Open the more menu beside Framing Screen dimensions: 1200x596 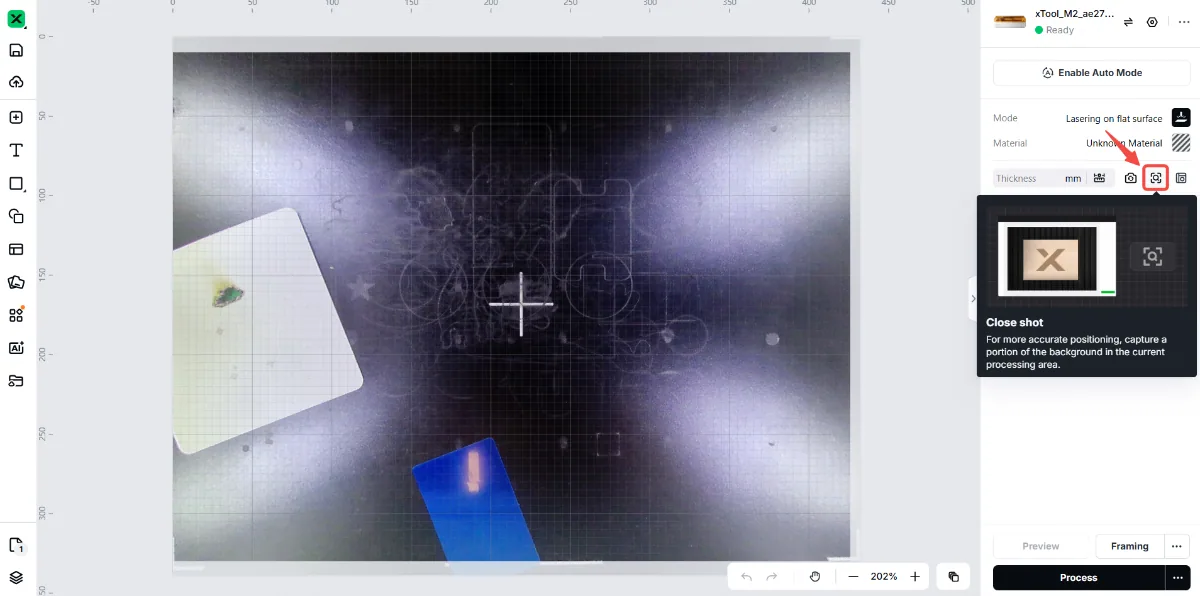coord(1177,546)
